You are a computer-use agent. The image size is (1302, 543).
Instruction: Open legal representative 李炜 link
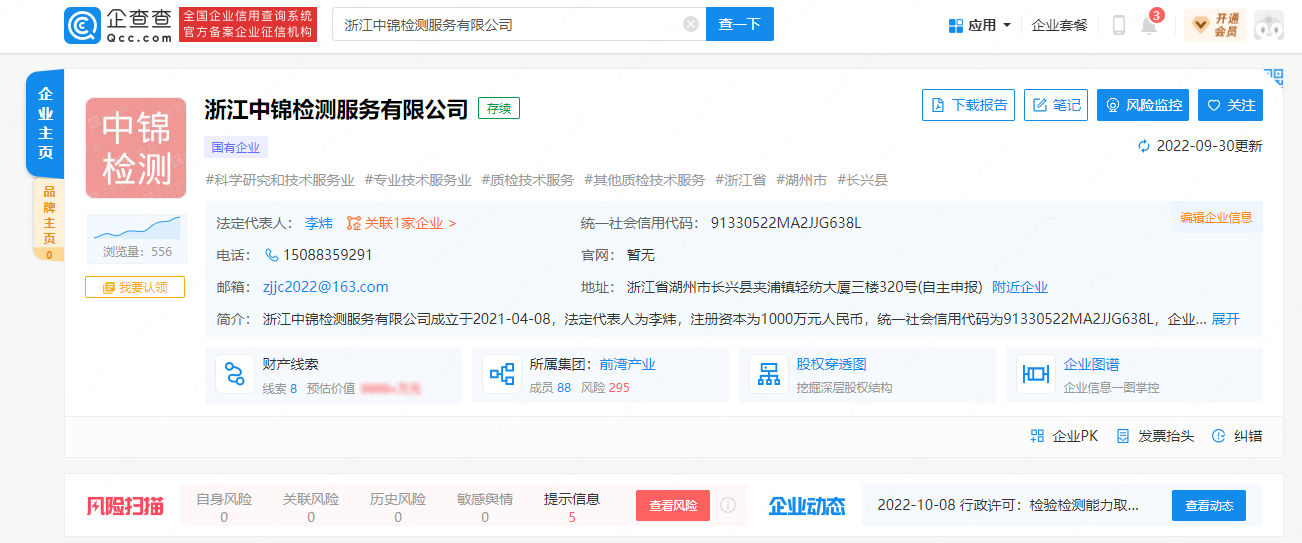pos(319,223)
